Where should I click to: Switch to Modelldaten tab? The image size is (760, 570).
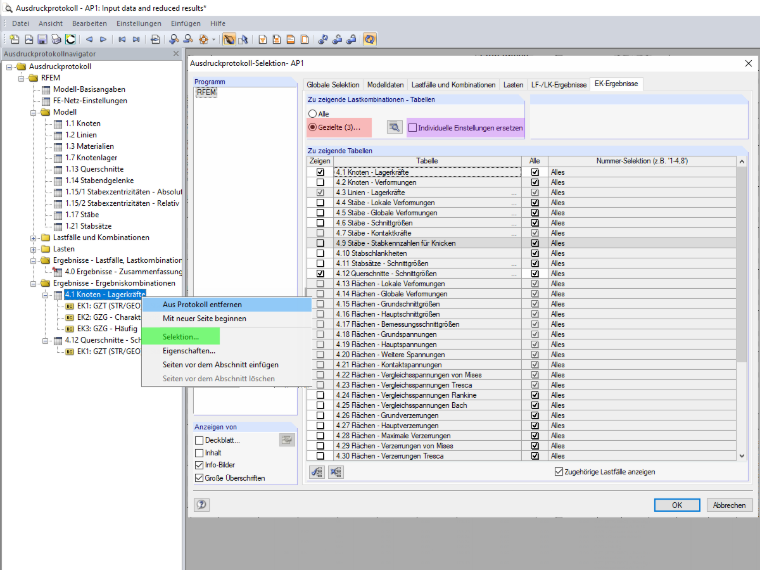point(385,85)
